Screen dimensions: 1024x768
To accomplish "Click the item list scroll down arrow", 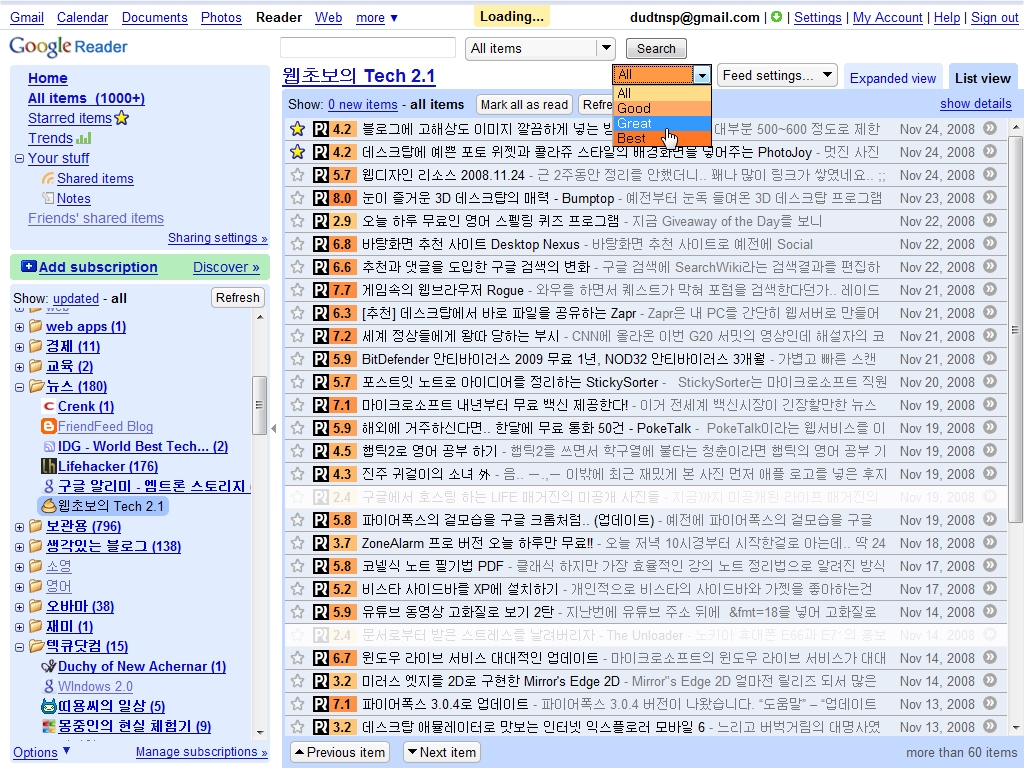I will pos(1016,727).
